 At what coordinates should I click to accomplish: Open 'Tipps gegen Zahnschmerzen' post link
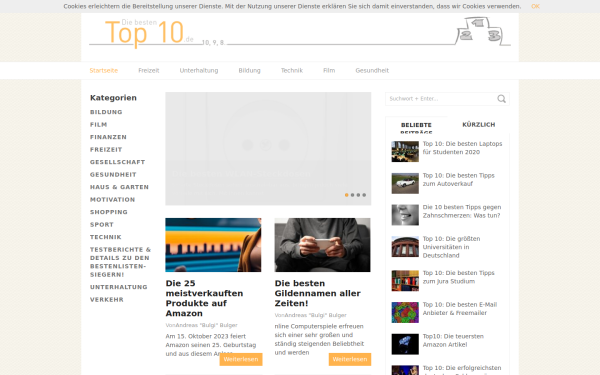coord(462,211)
